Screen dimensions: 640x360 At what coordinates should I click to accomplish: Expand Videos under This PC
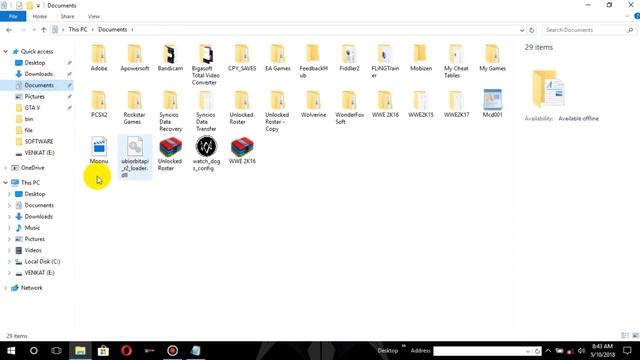9,250
